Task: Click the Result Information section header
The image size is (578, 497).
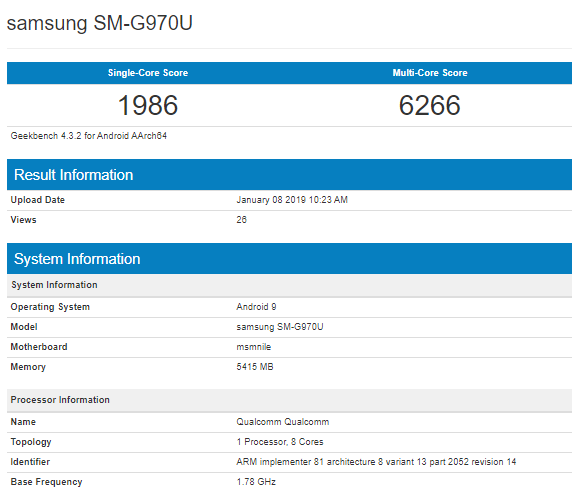Action: click(x=289, y=175)
